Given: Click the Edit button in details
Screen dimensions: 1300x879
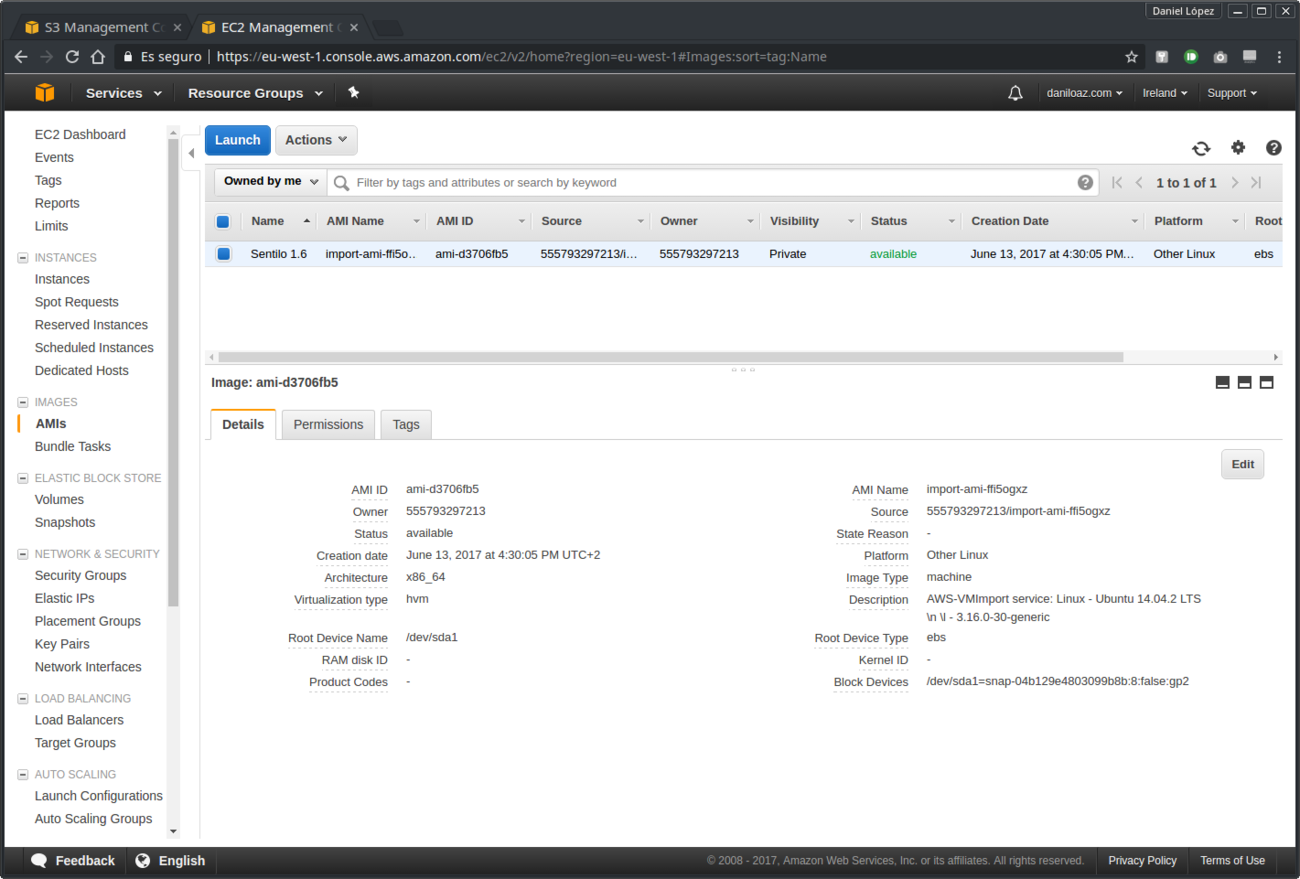Looking at the screenshot, I should (x=1243, y=464).
